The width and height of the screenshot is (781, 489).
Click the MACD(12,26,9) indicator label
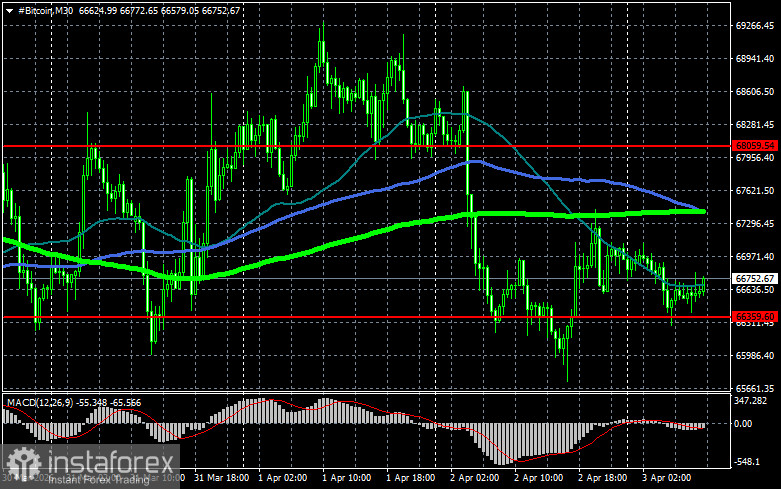pyautogui.click(x=39, y=402)
